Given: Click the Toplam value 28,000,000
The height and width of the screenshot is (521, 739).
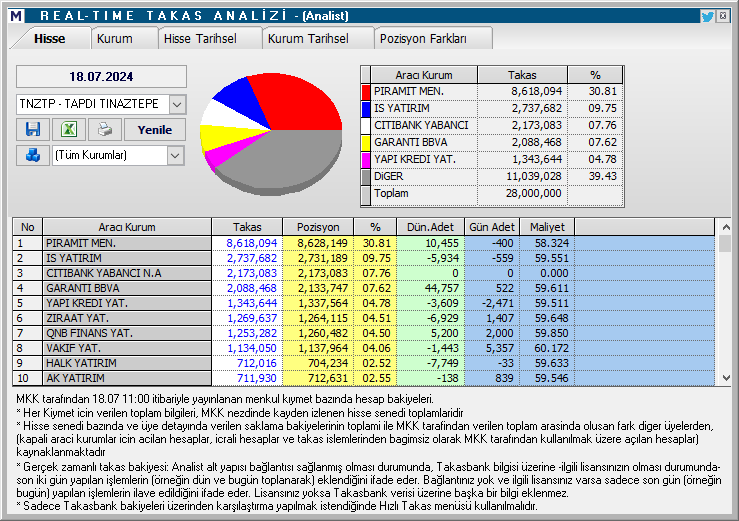Looking at the screenshot, I should 534,193.
